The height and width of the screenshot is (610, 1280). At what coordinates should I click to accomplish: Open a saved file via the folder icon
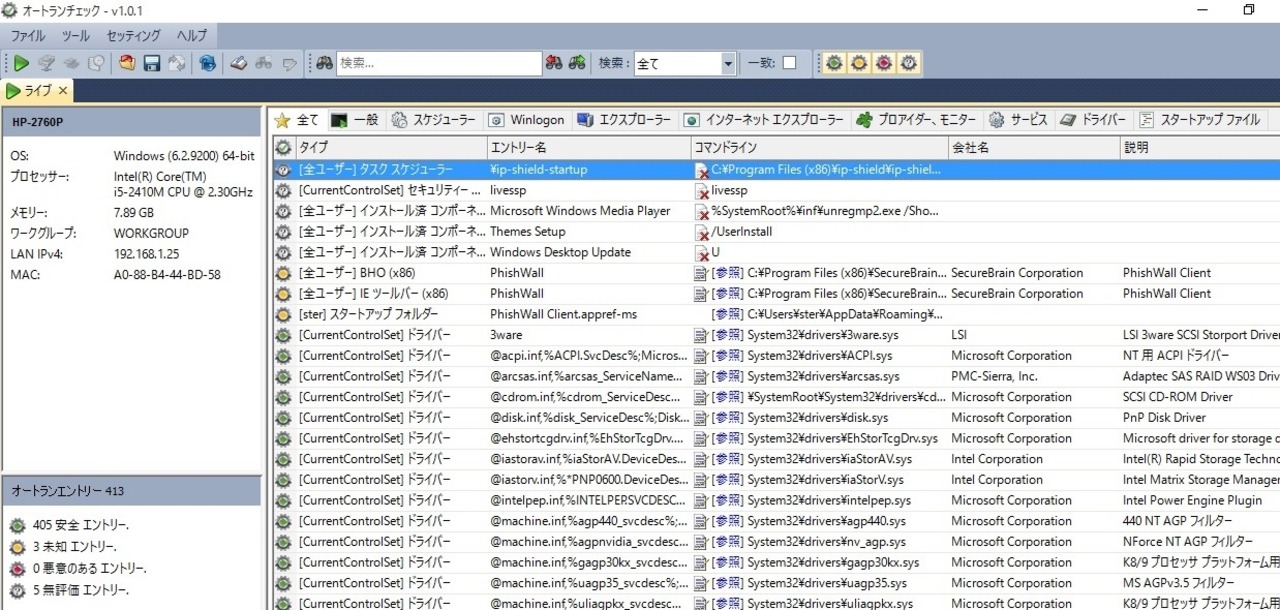(127, 63)
